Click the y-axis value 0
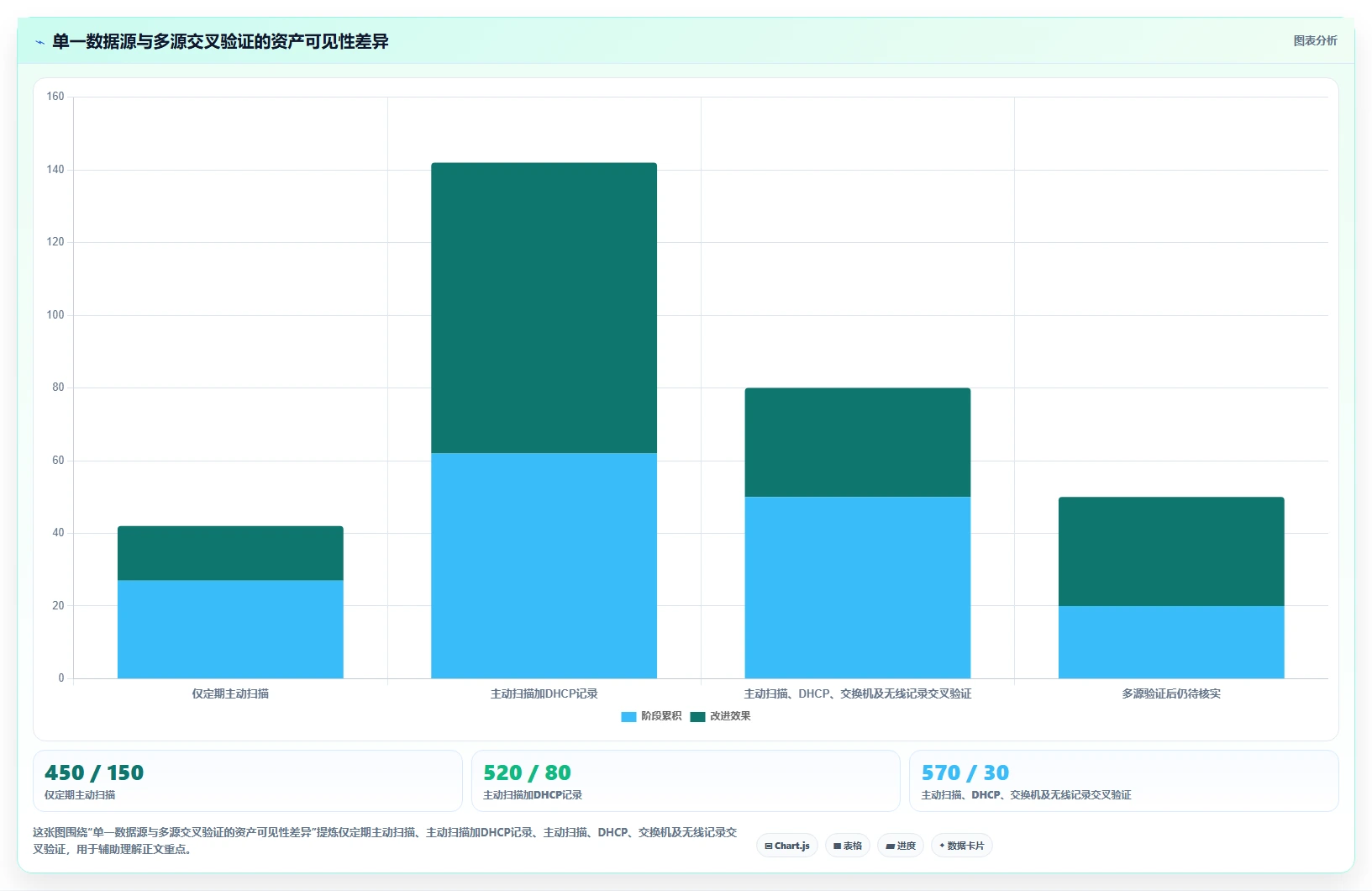The image size is (1372, 891). tap(61, 678)
